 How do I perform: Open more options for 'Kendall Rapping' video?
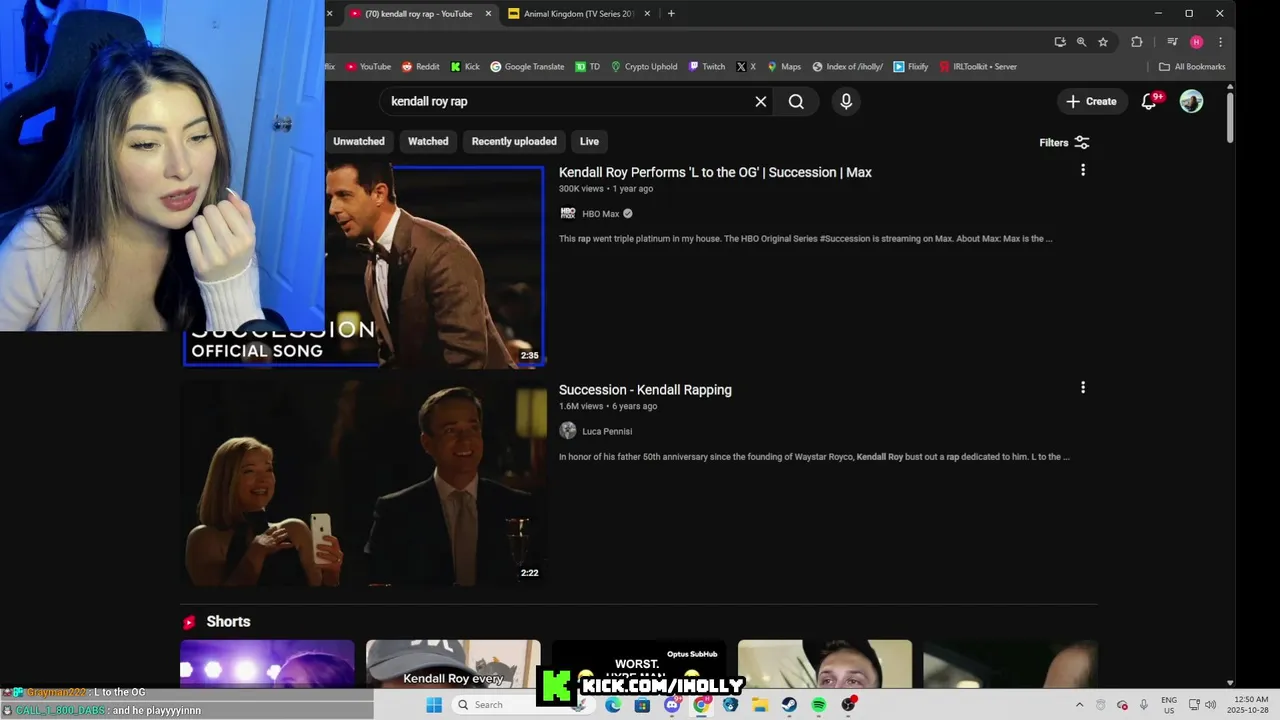(x=1082, y=387)
